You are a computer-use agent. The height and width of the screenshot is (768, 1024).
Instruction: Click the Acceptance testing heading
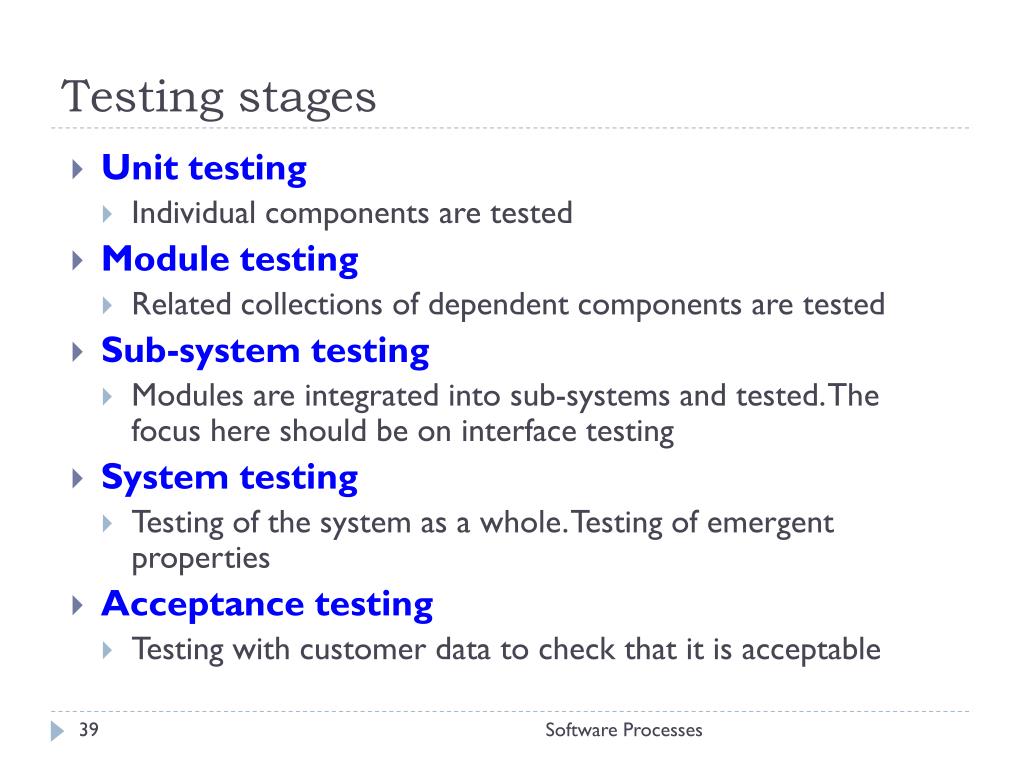267,605
